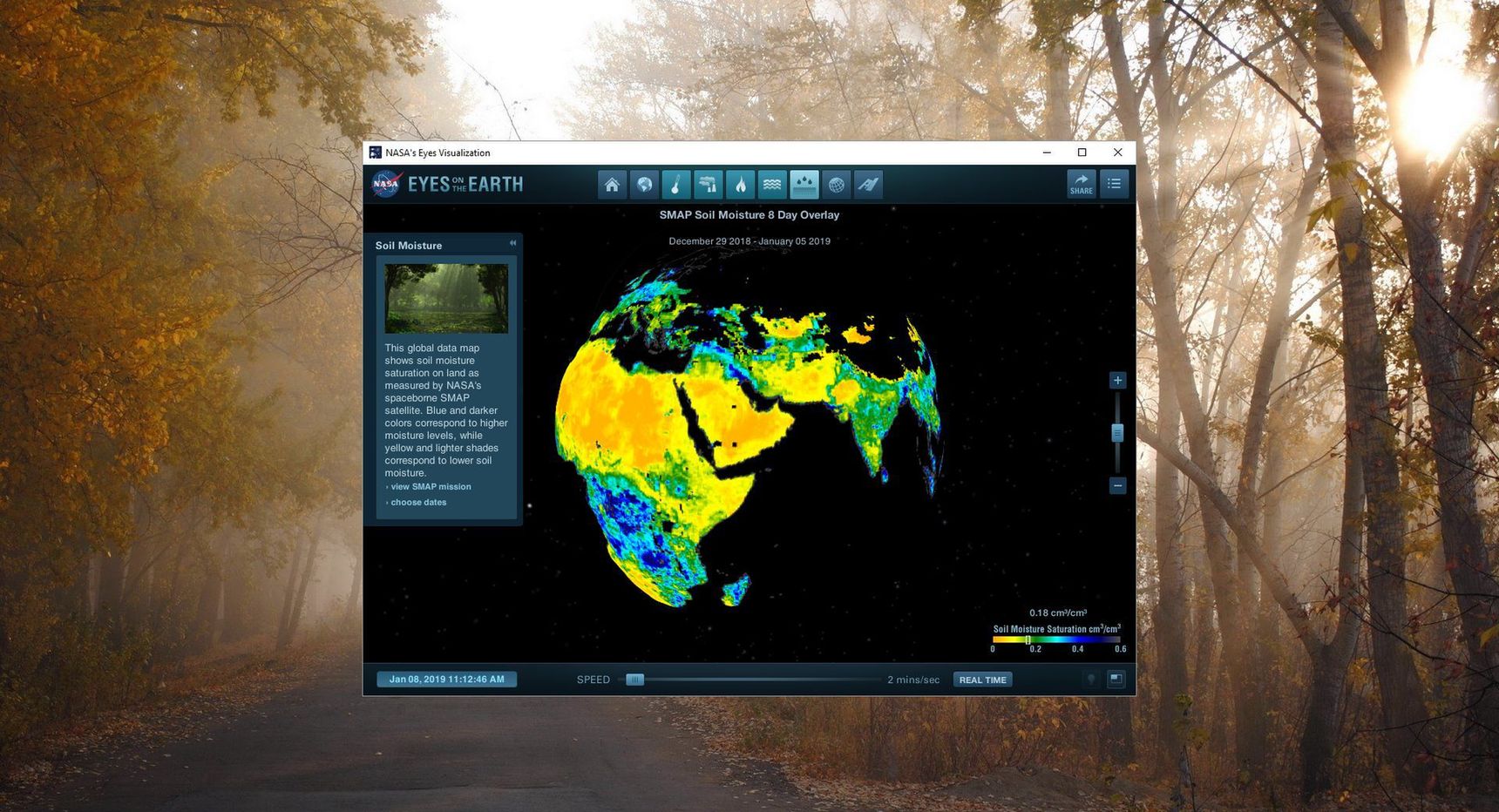Click the REAL TIME button
Viewport: 1499px width, 812px height.
click(x=982, y=680)
